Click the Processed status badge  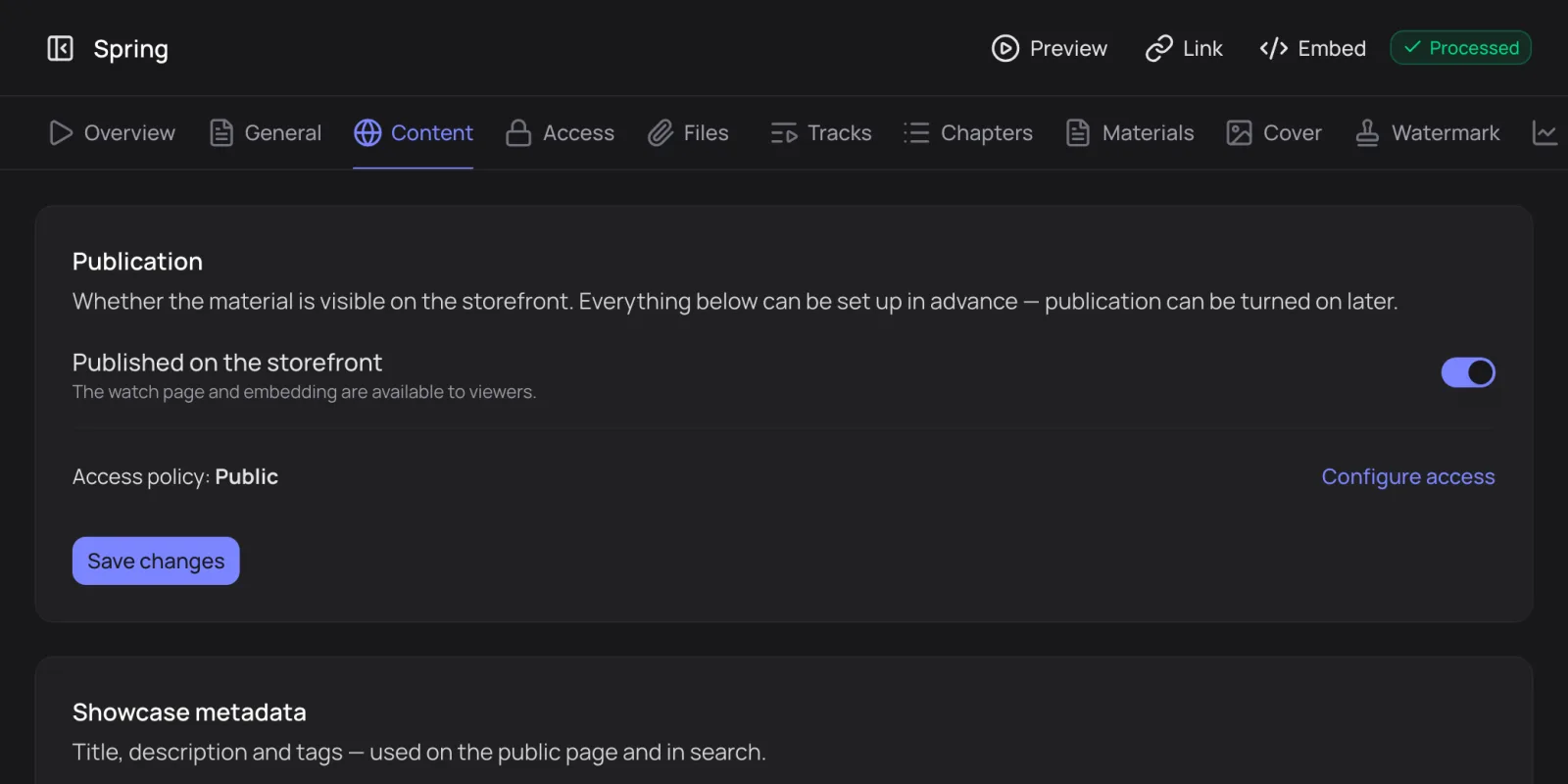pos(1461,48)
